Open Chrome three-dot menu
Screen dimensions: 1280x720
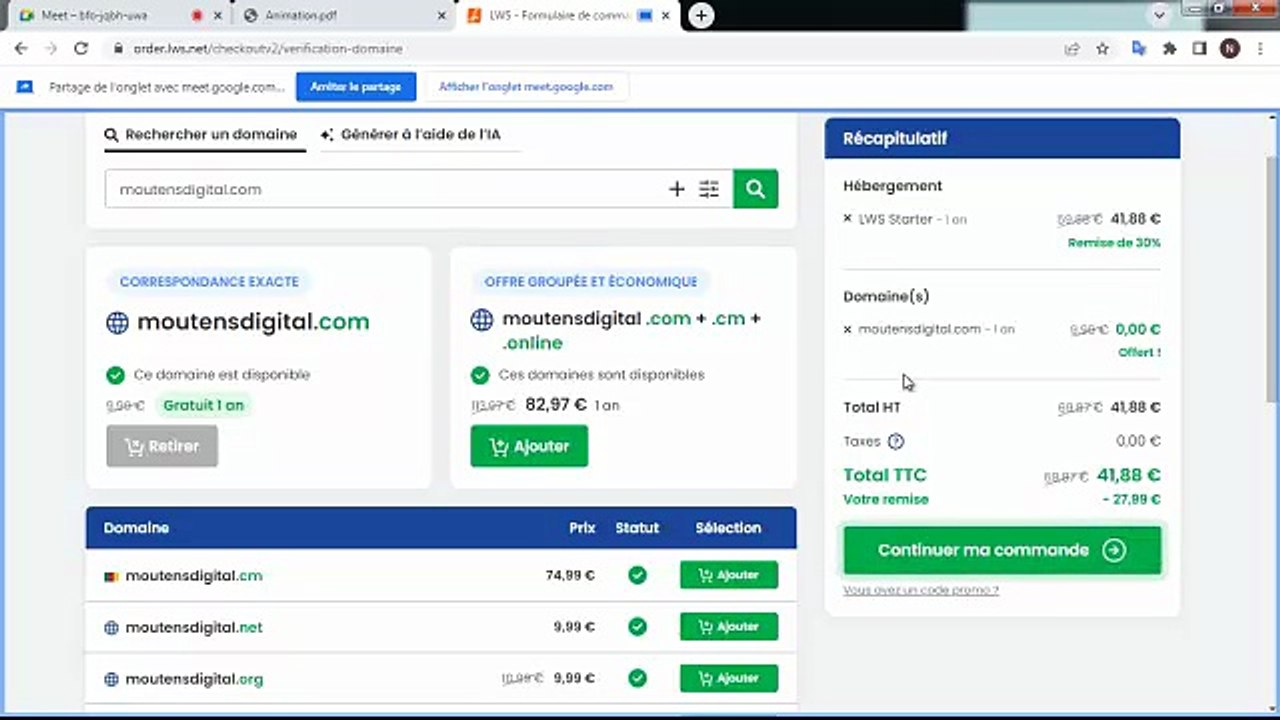[1260, 48]
